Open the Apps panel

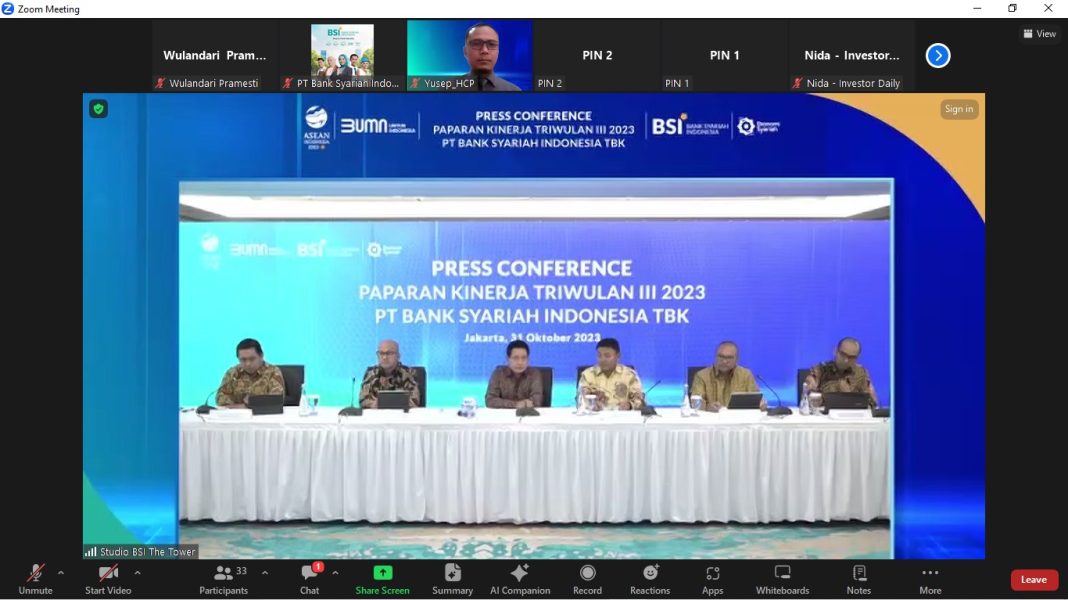[712, 580]
